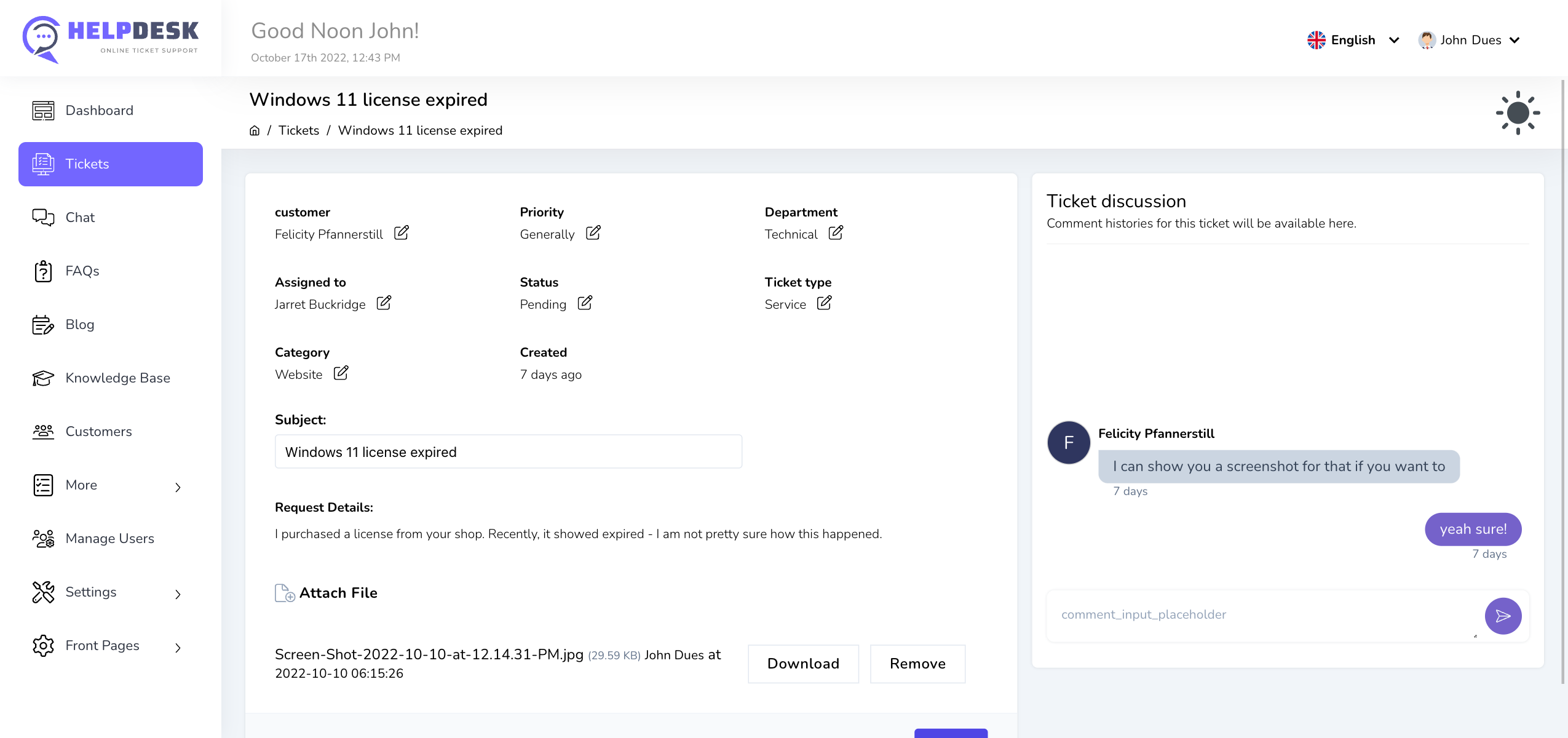The image size is (1568, 738).
Task: Click the comment input field
Action: pyautogui.click(x=1264, y=615)
